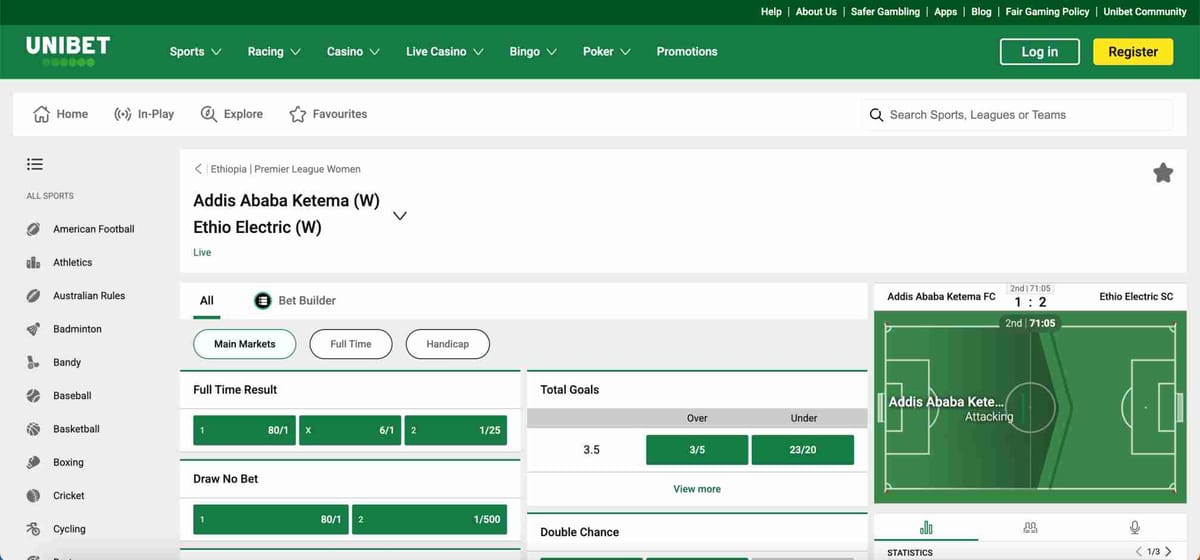Select American Football in sports list

click(x=80, y=229)
